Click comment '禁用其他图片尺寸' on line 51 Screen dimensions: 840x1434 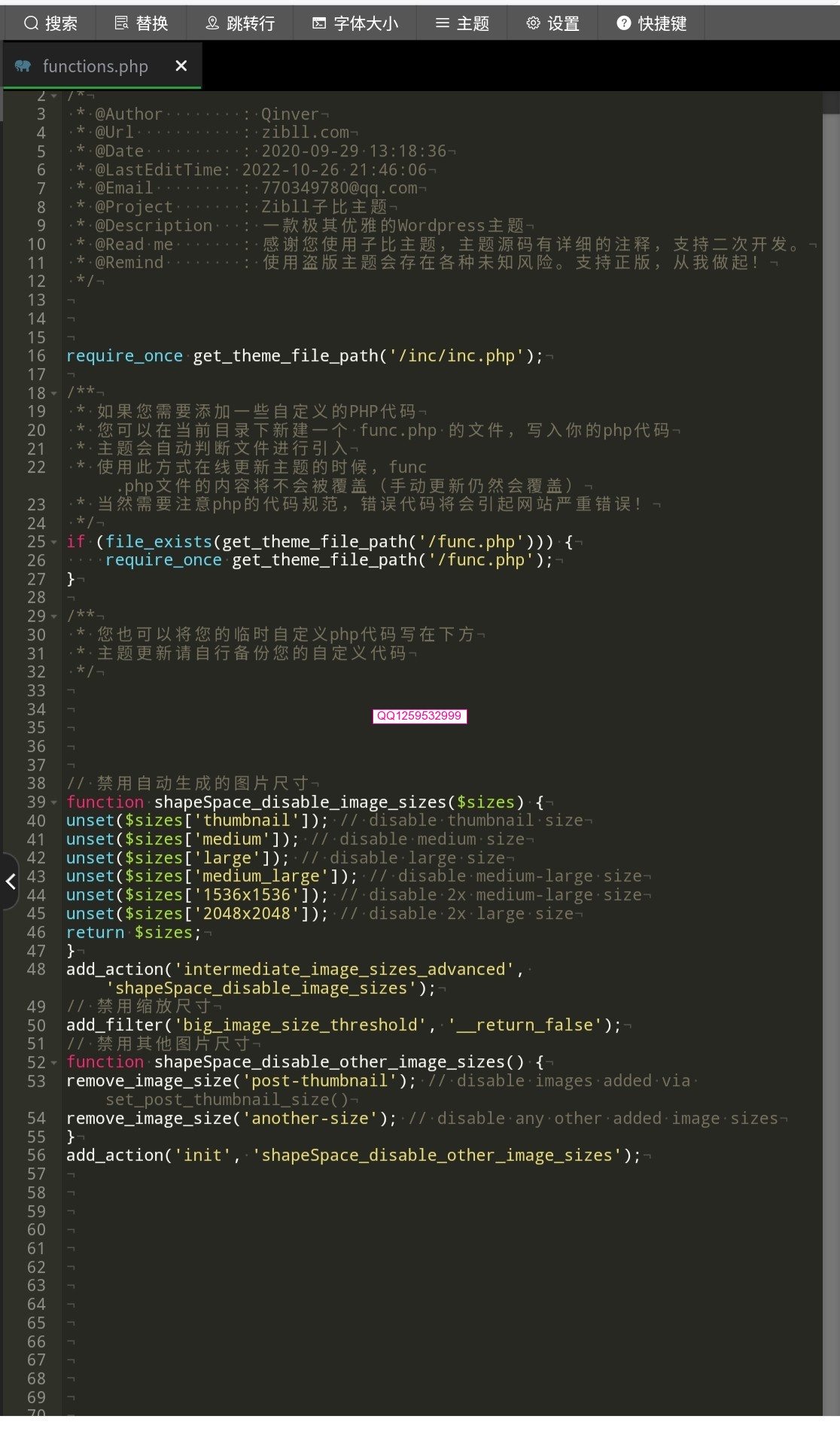(x=173, y=1044)
